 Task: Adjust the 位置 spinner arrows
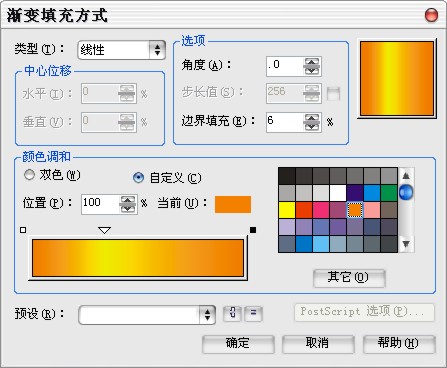(x=128, y=204)
